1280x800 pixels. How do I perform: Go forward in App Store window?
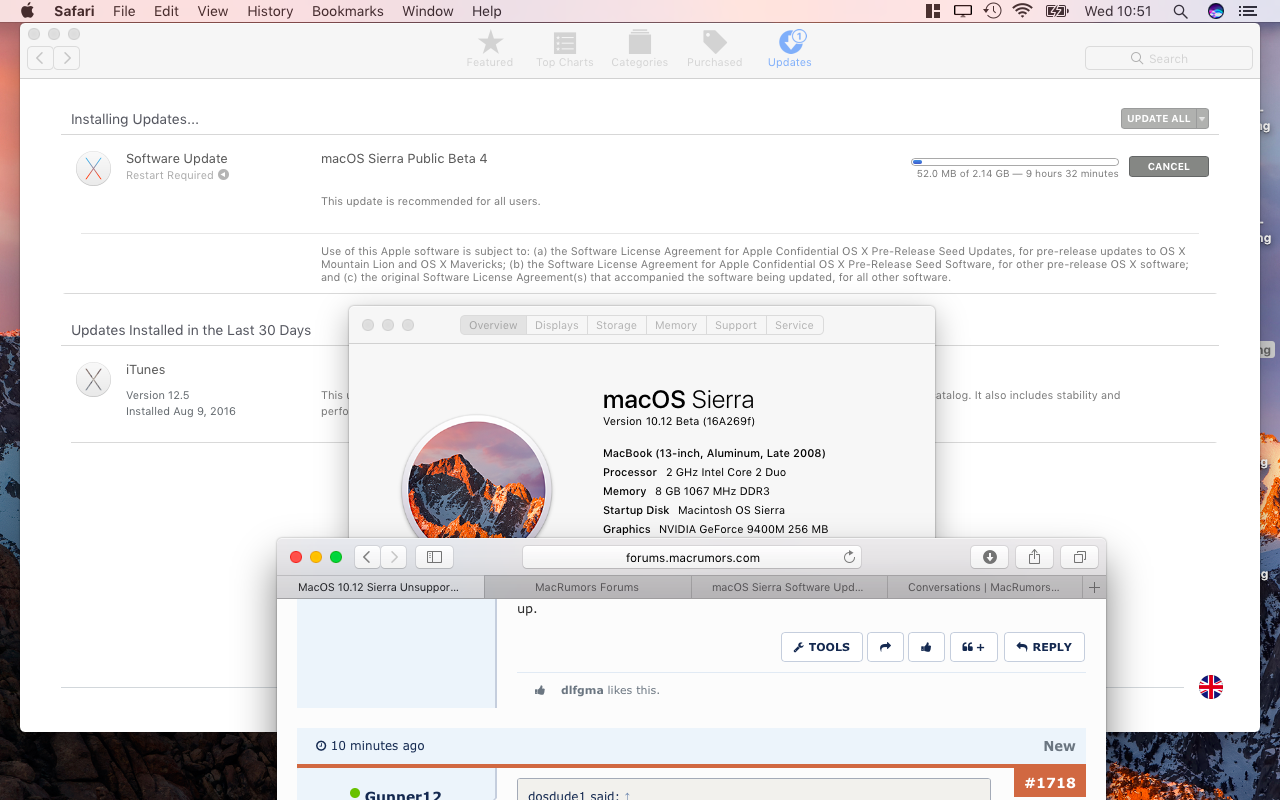(x=67, y=58)
